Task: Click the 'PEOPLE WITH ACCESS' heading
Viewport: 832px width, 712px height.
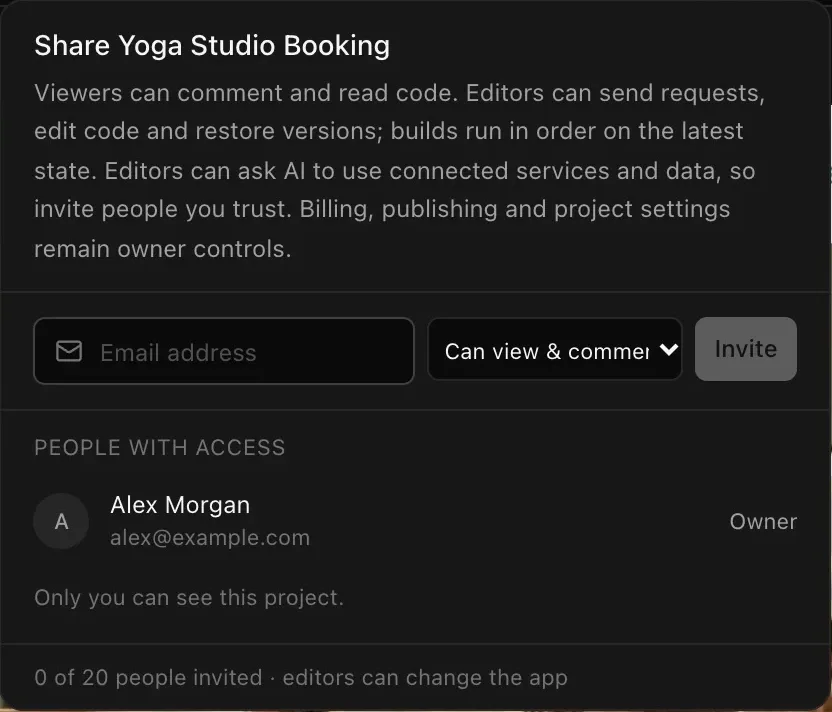Action: (160, 448)
